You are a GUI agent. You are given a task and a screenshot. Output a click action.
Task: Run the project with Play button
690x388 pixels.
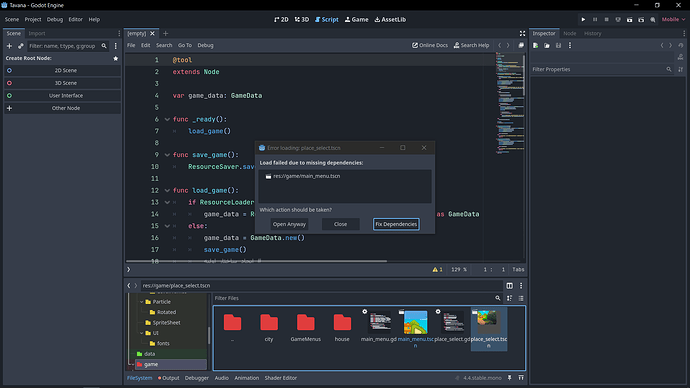click(x=584, y=19)
